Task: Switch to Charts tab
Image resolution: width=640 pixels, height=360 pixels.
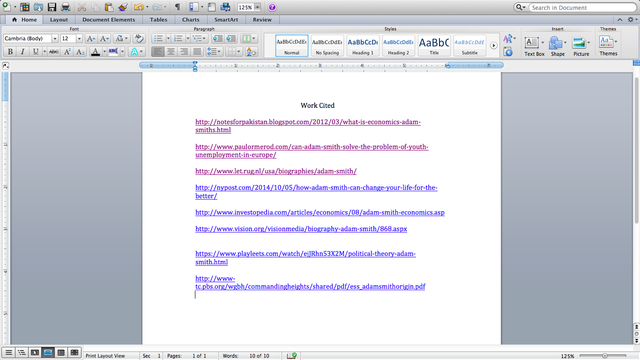Action: pyautogui.click(x=191, y=20)
